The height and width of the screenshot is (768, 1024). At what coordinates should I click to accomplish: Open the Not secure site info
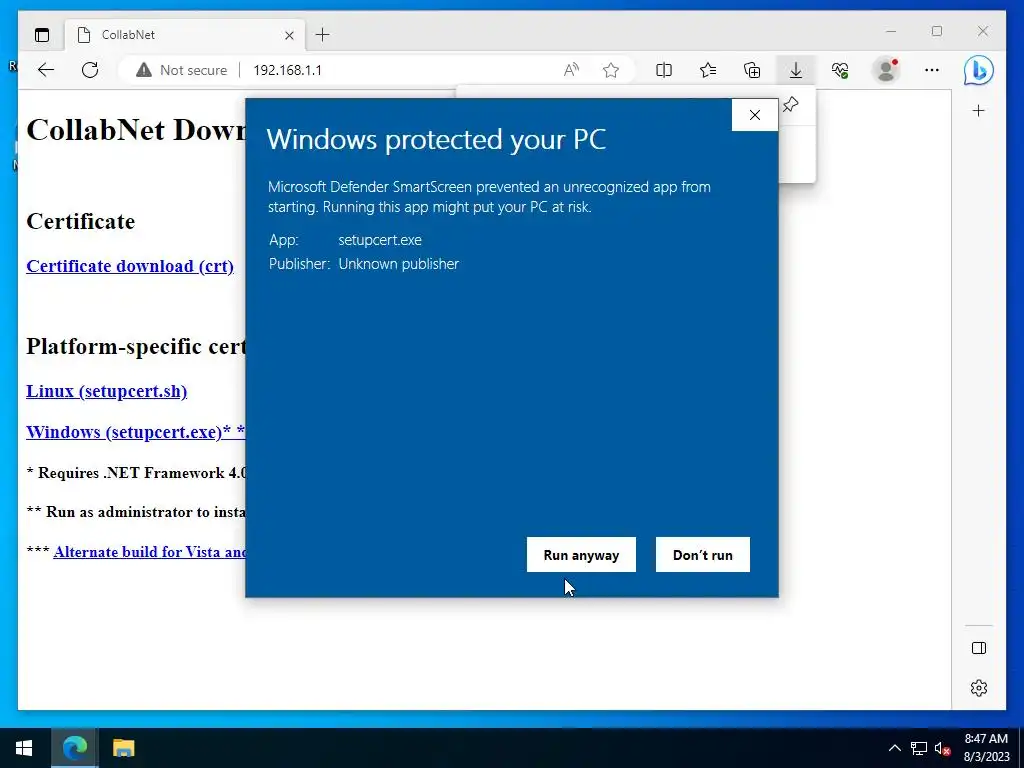point(182,70)
